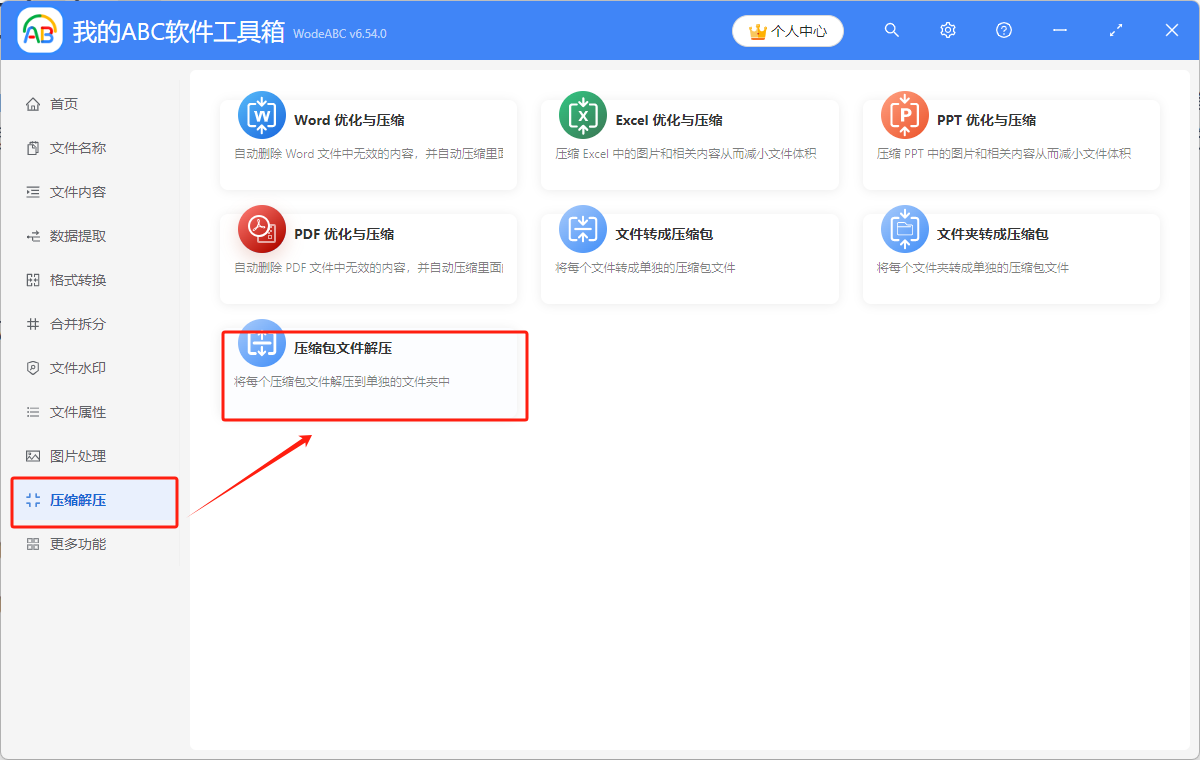Click the 个人中心 button
This screenshot has width=1200, height=760.
[787, 30]
